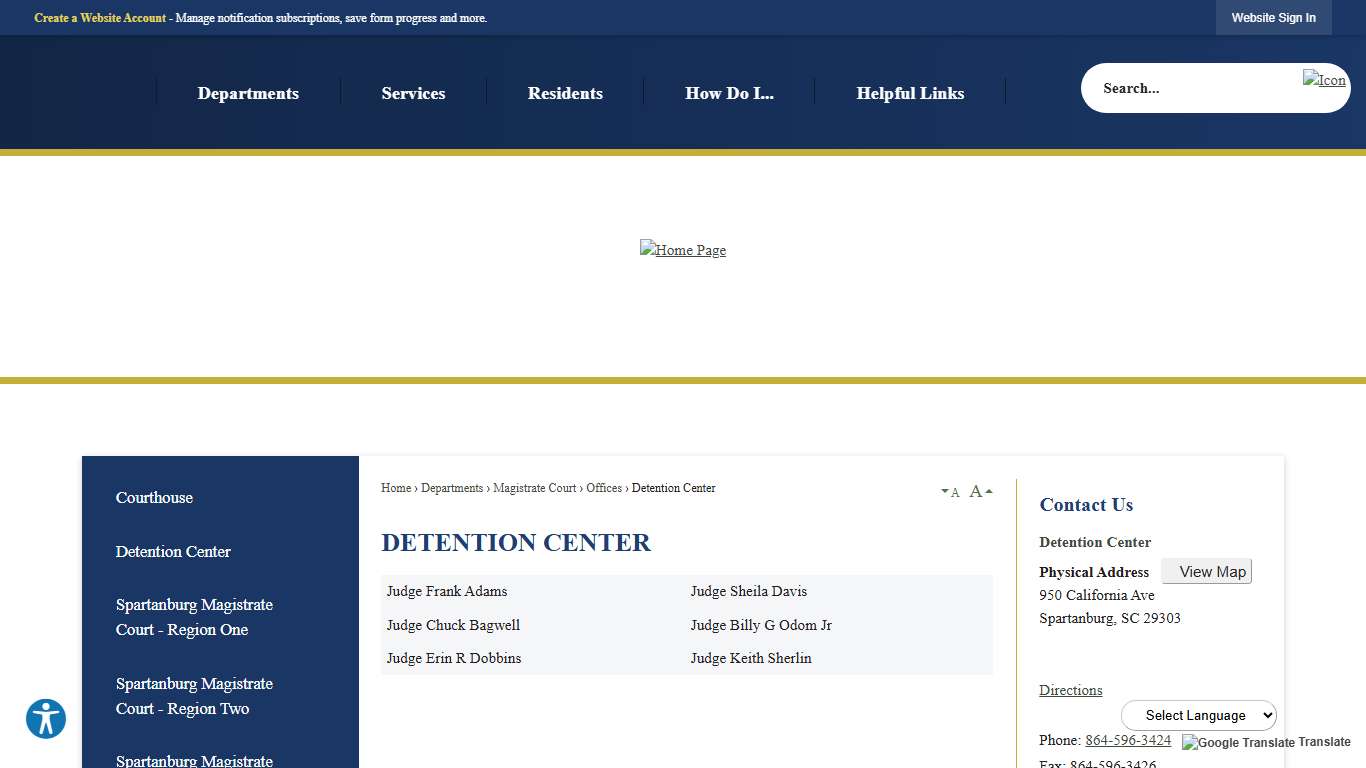Open the Helpful Links menu
The width and height of the screenshot is (1366, 768).
910,93
